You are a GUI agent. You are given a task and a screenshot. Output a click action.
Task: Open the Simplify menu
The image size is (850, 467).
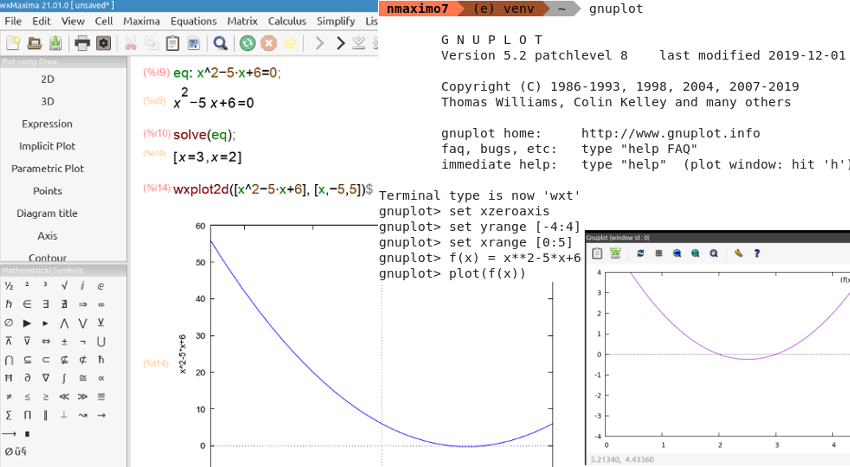tap(336, 21)
